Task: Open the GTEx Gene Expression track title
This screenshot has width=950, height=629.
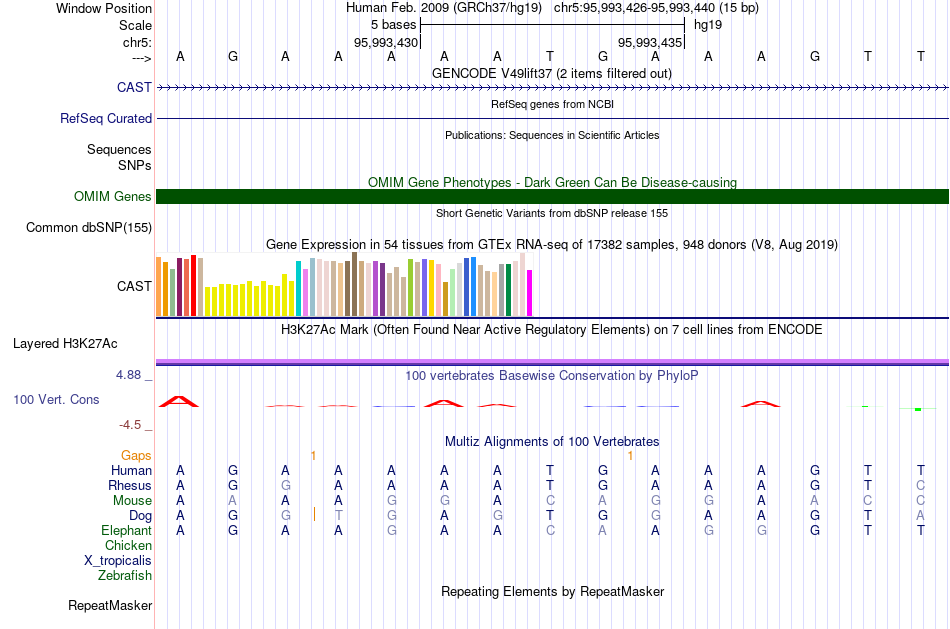Action: 552,244
